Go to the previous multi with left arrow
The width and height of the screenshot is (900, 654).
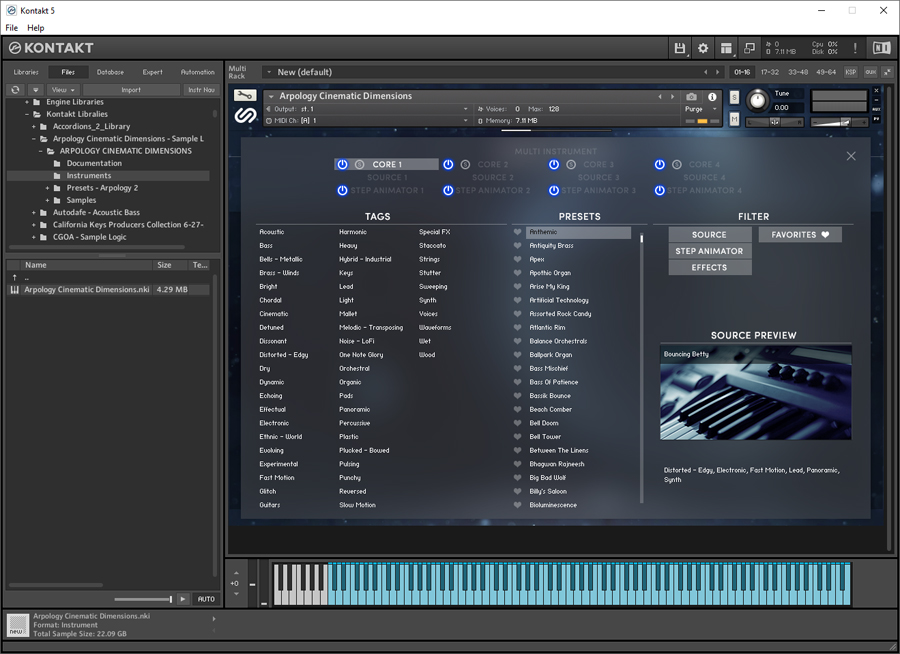705,72
